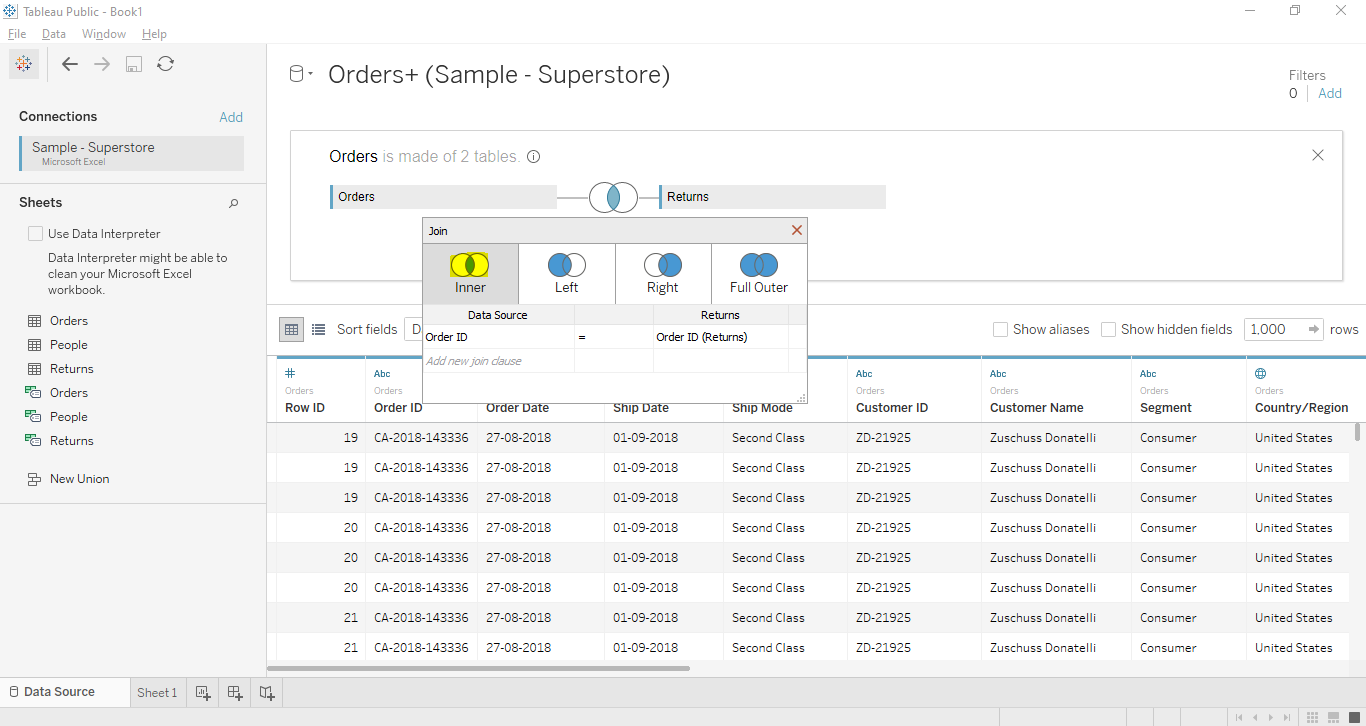1366x726 pixels.
Task: Switch to data grid preview view
Action: tap(291, 329)
